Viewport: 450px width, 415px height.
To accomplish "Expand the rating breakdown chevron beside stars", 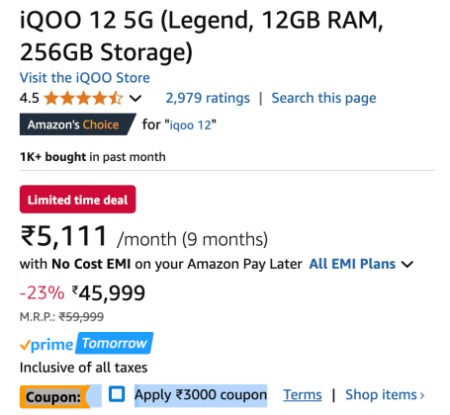I will pos(135,99).
